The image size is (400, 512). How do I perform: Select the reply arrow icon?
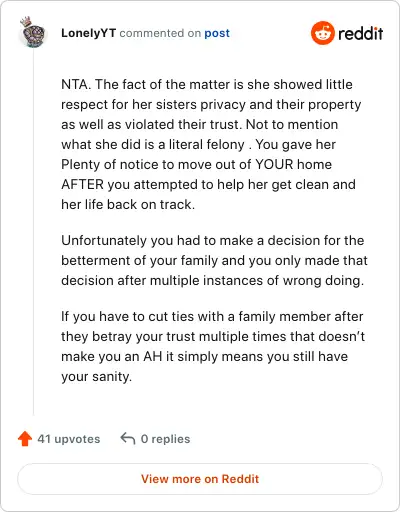128,439
